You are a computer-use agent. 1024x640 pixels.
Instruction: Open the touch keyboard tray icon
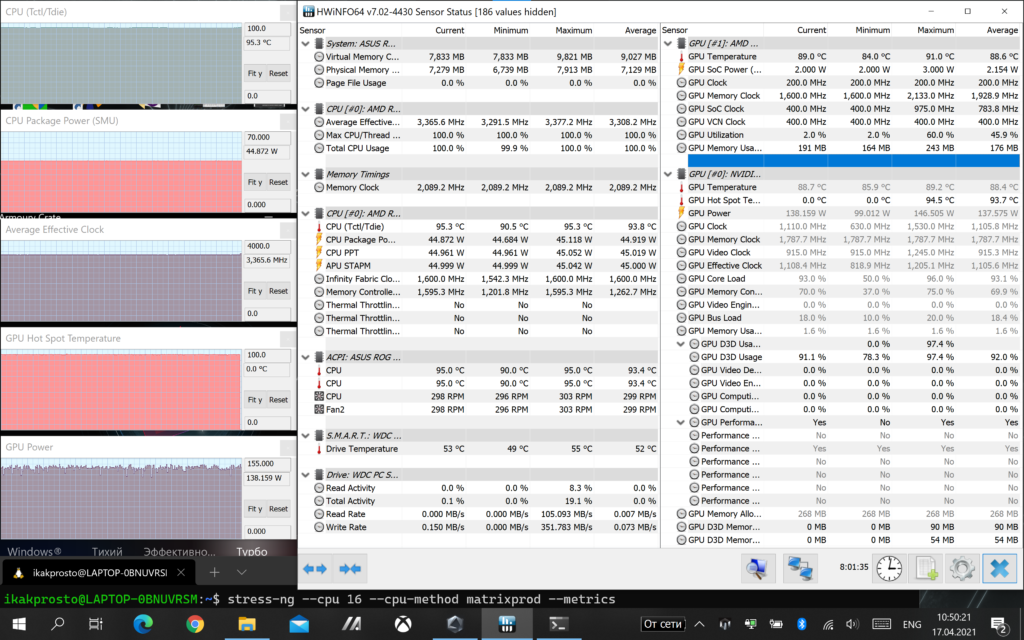pos(881,624)
